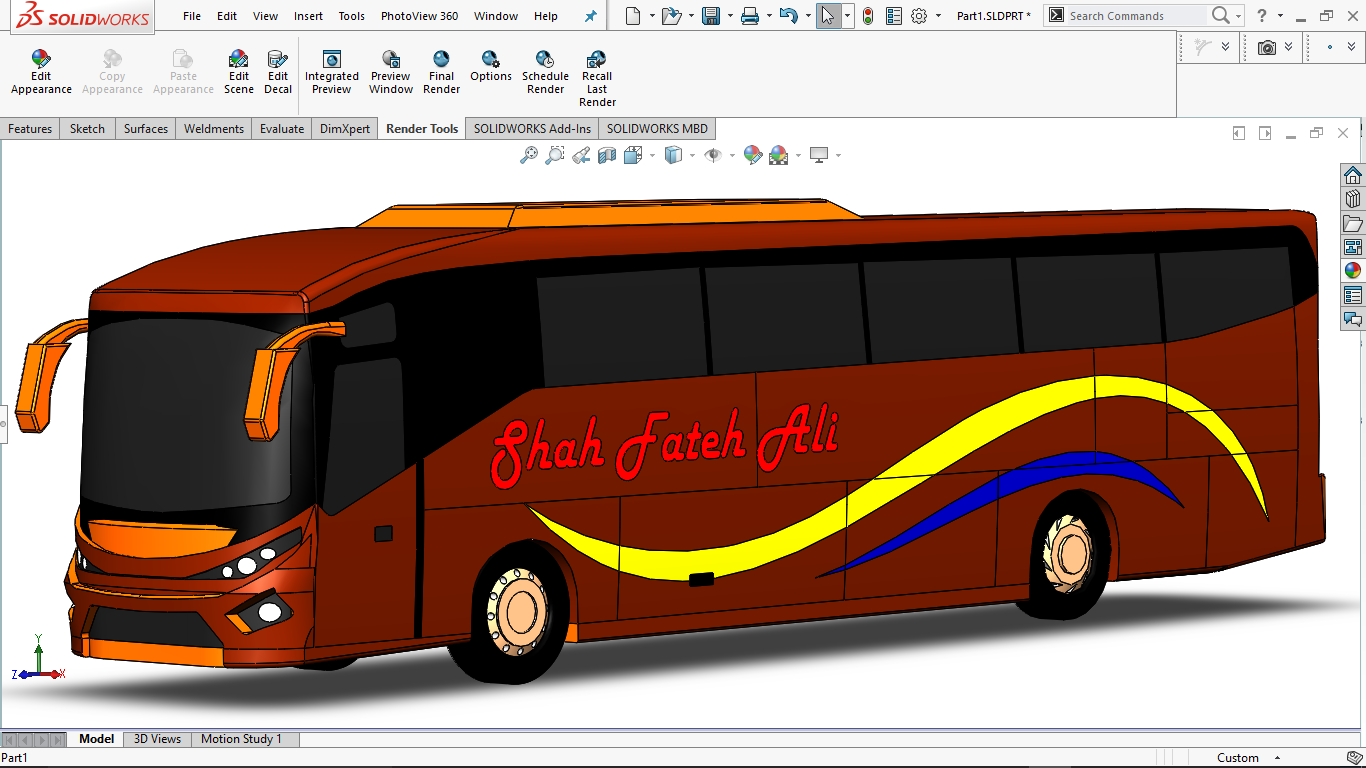Click Zoom to Fit icon
This screenshot has height=768, width=1366.
[x=529, y=155]
